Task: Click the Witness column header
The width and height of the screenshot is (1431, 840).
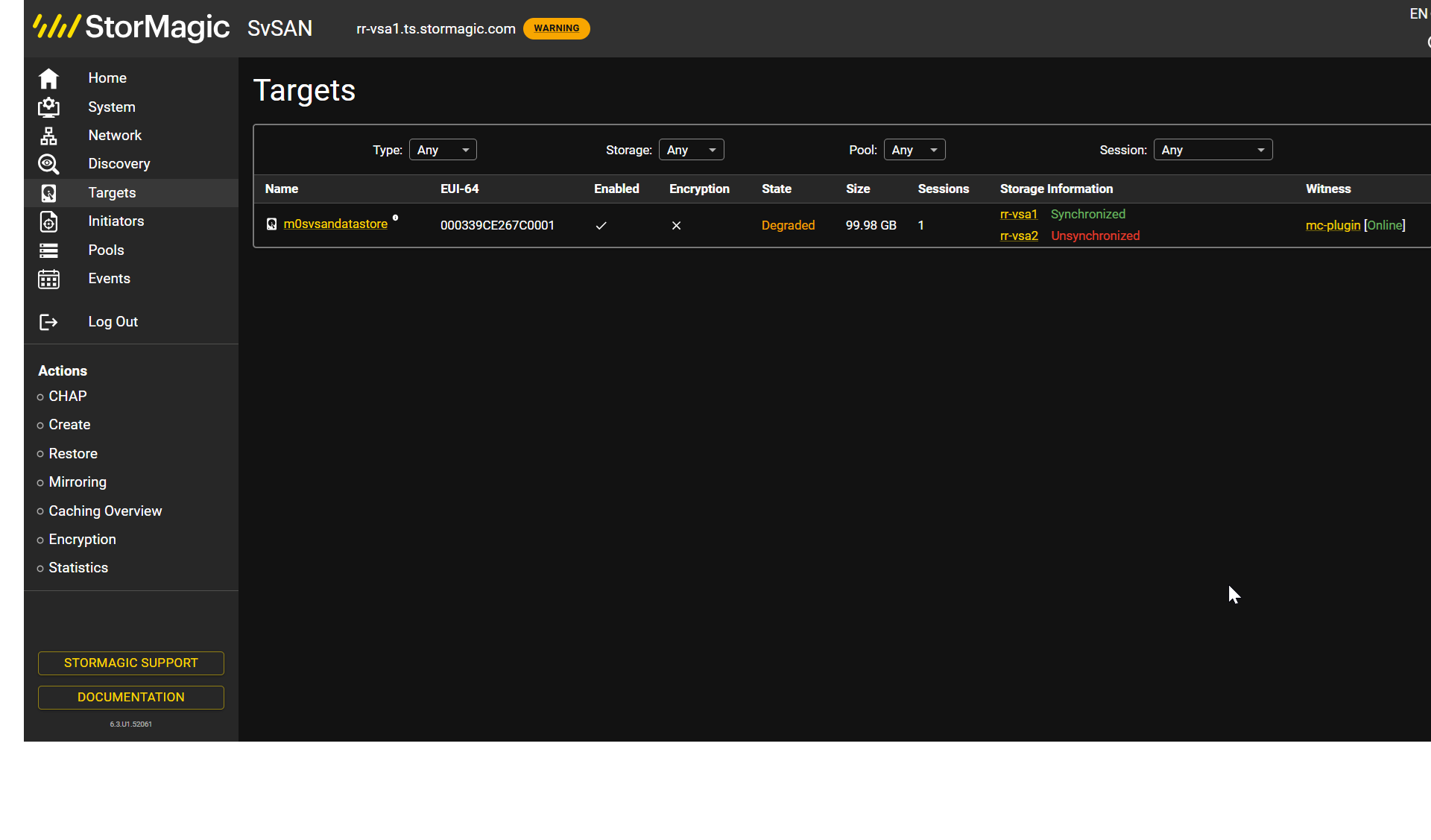Action: (1328, 189)
